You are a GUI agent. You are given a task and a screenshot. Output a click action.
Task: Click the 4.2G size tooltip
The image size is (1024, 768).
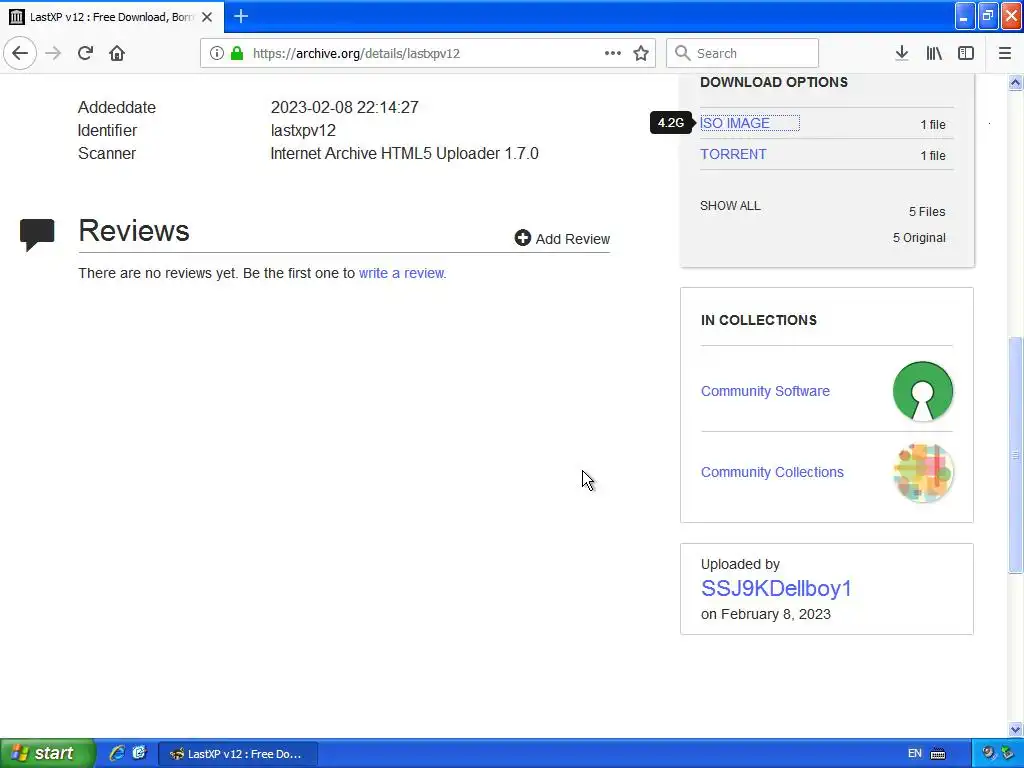(x=671, y=123)
